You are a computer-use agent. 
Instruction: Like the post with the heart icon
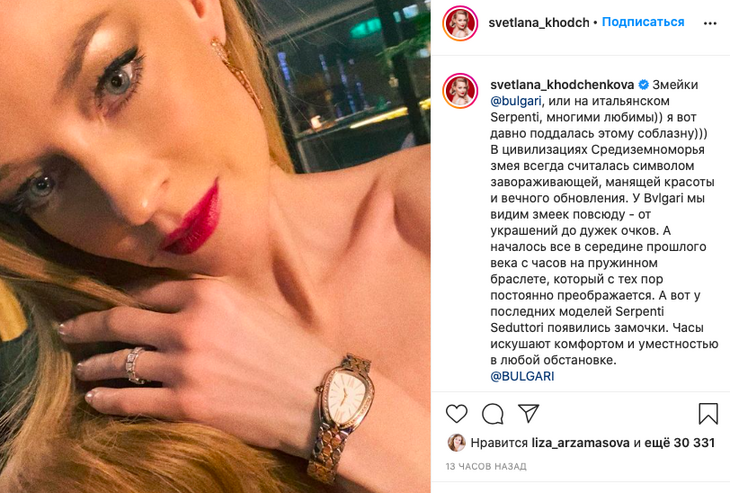(x=456, y=413)
